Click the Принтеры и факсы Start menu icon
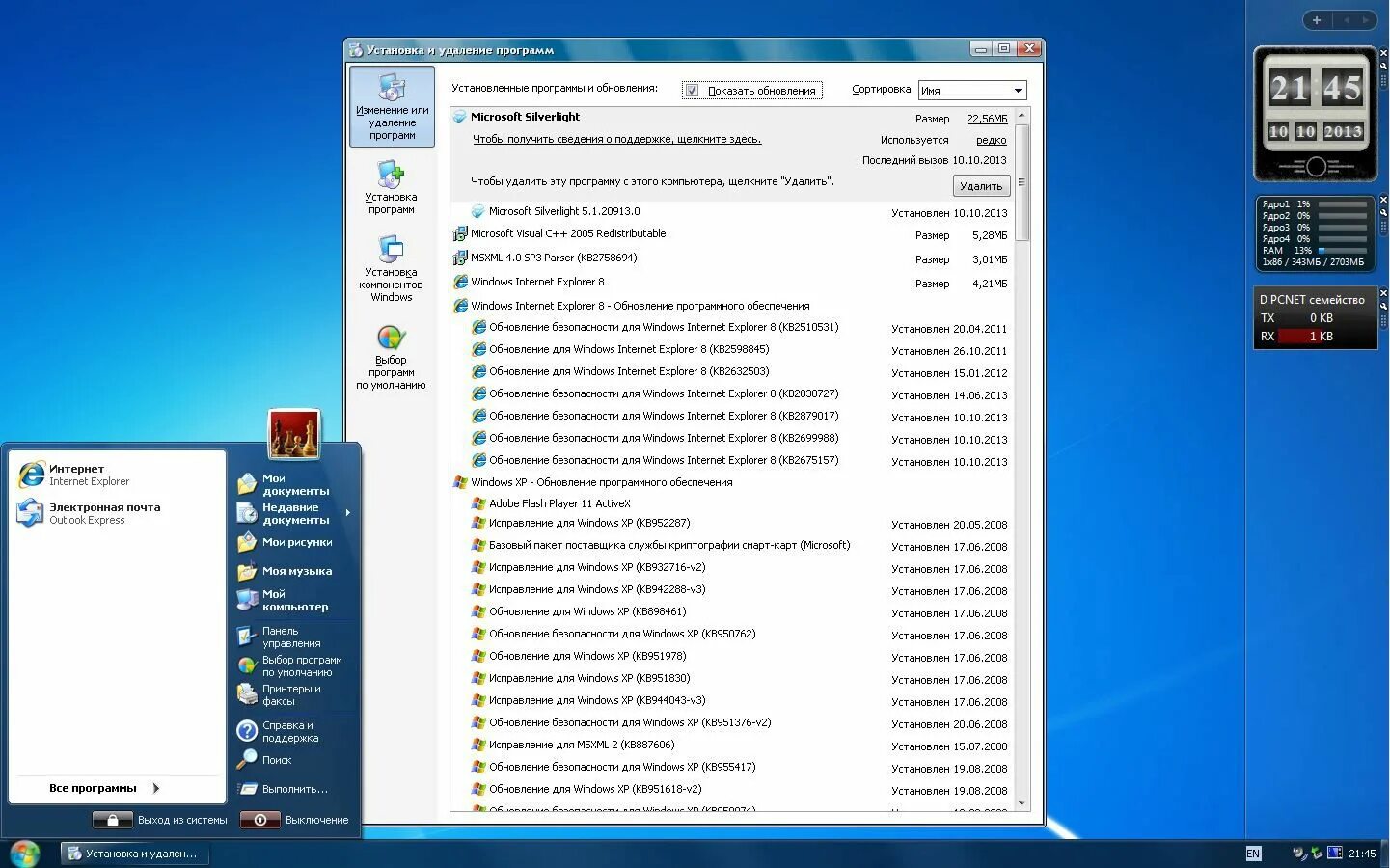This screenshot has width=1390, height=868. (247, 694)
